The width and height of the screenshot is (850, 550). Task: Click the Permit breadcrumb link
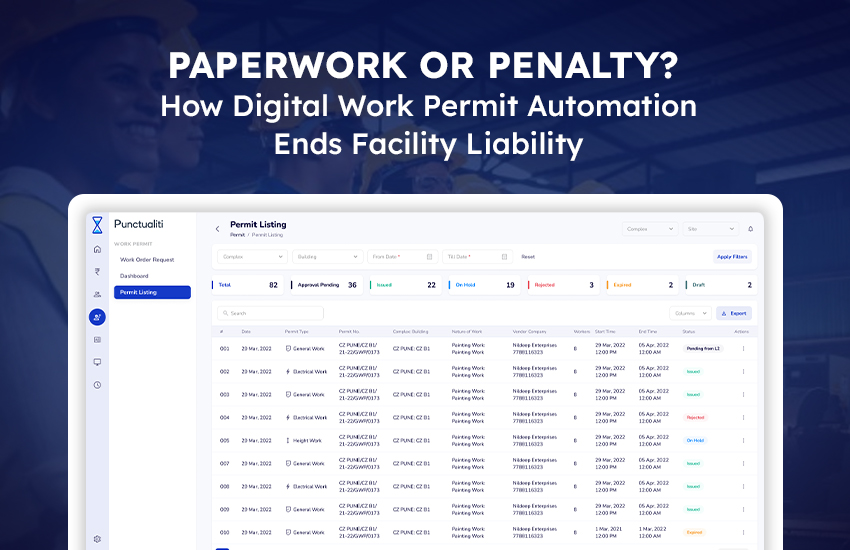pos(237,235)
